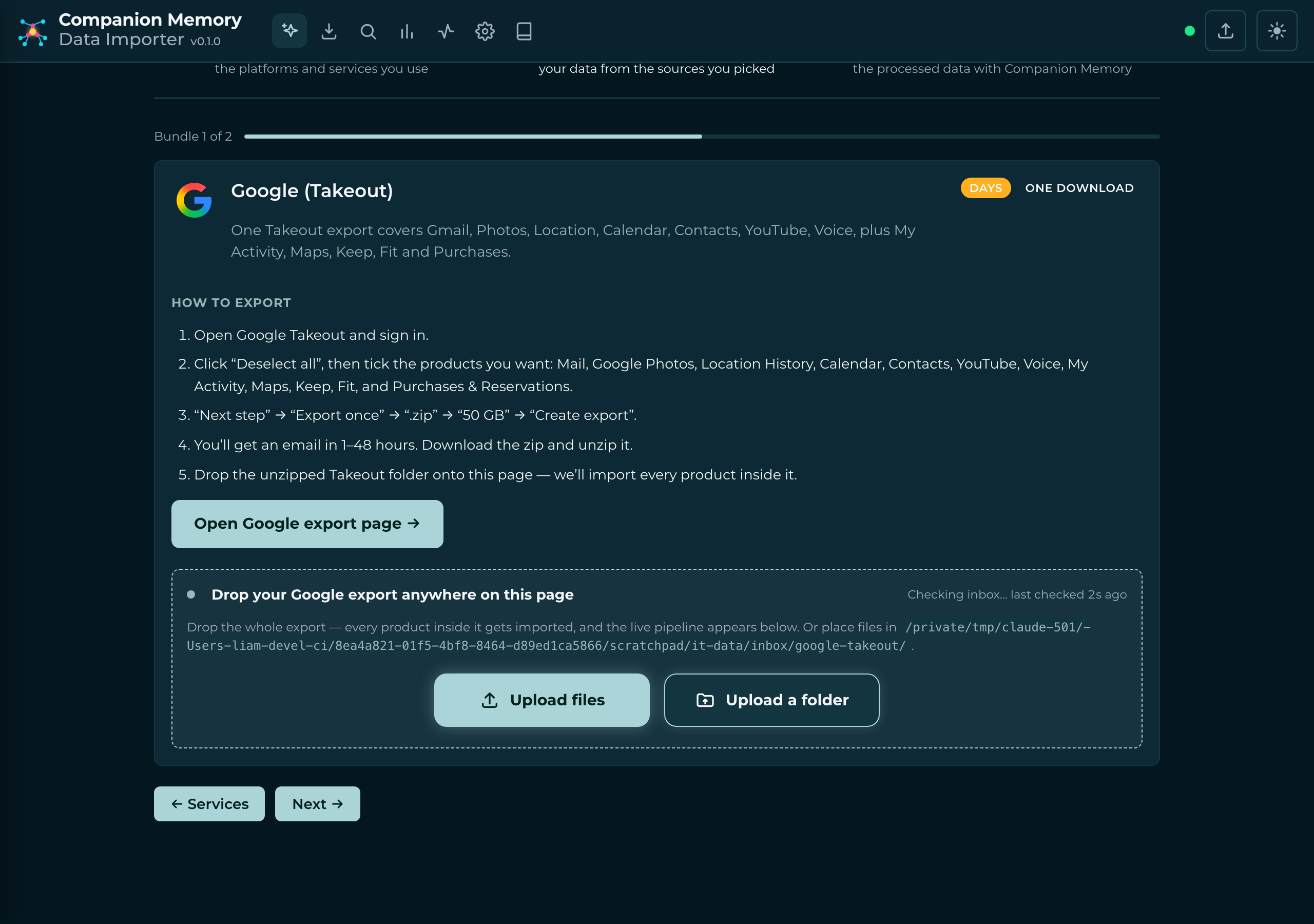Viewport: 1314px width, 924px height.
Task: Click the 'Data Importer' version title
Action: [140, 40]
